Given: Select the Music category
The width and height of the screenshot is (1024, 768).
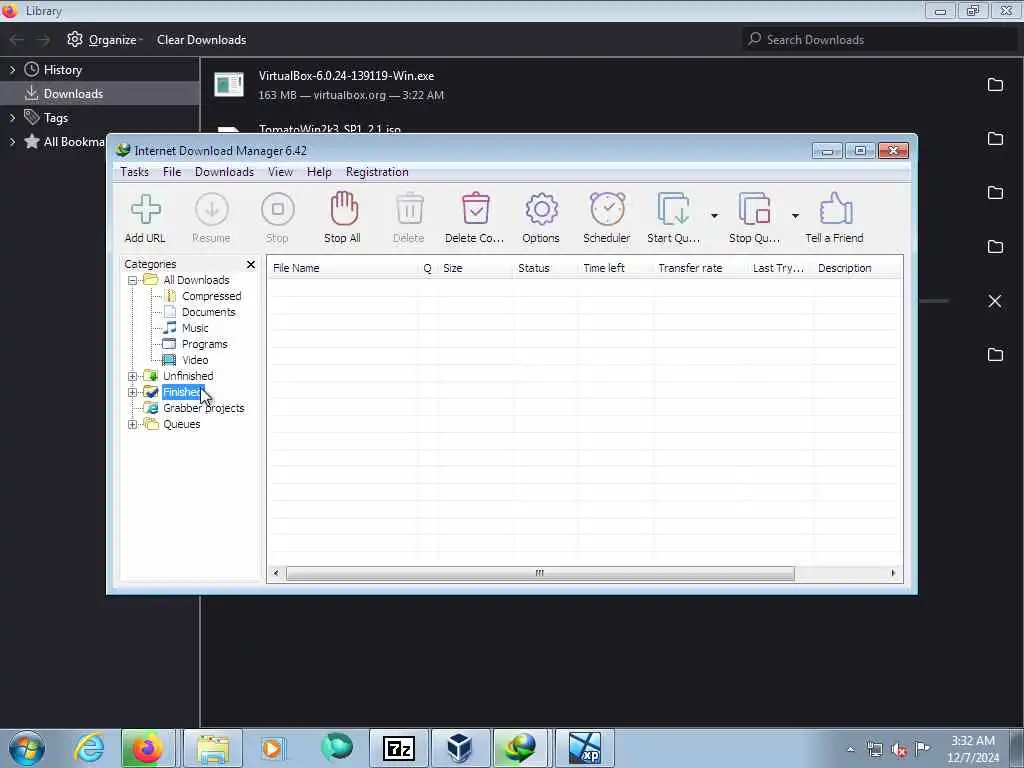Looking at the screenshot, I should pyautogui.click(x=195, y=328).
